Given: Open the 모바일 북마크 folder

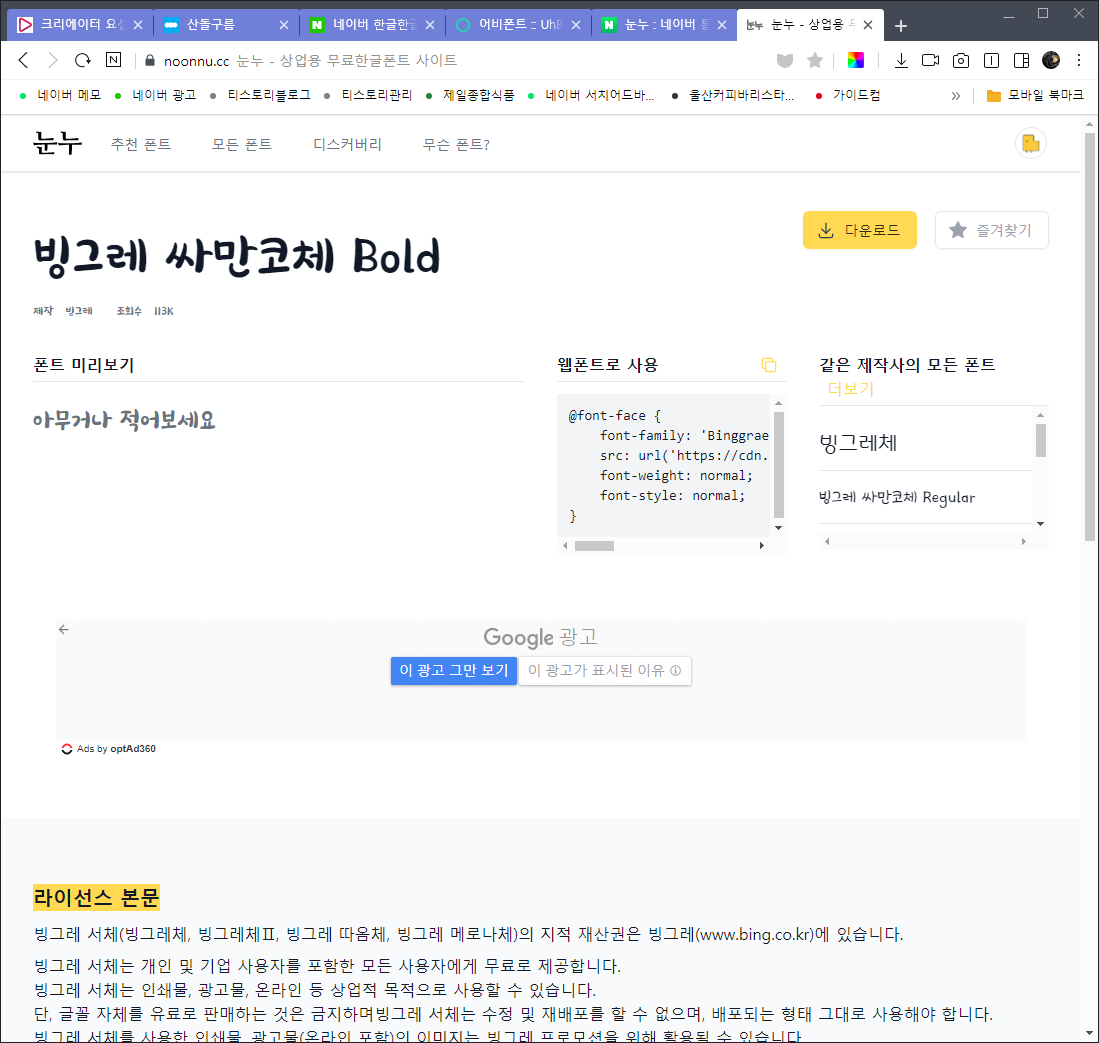Looking at the screenshot, I should 1035,95.
